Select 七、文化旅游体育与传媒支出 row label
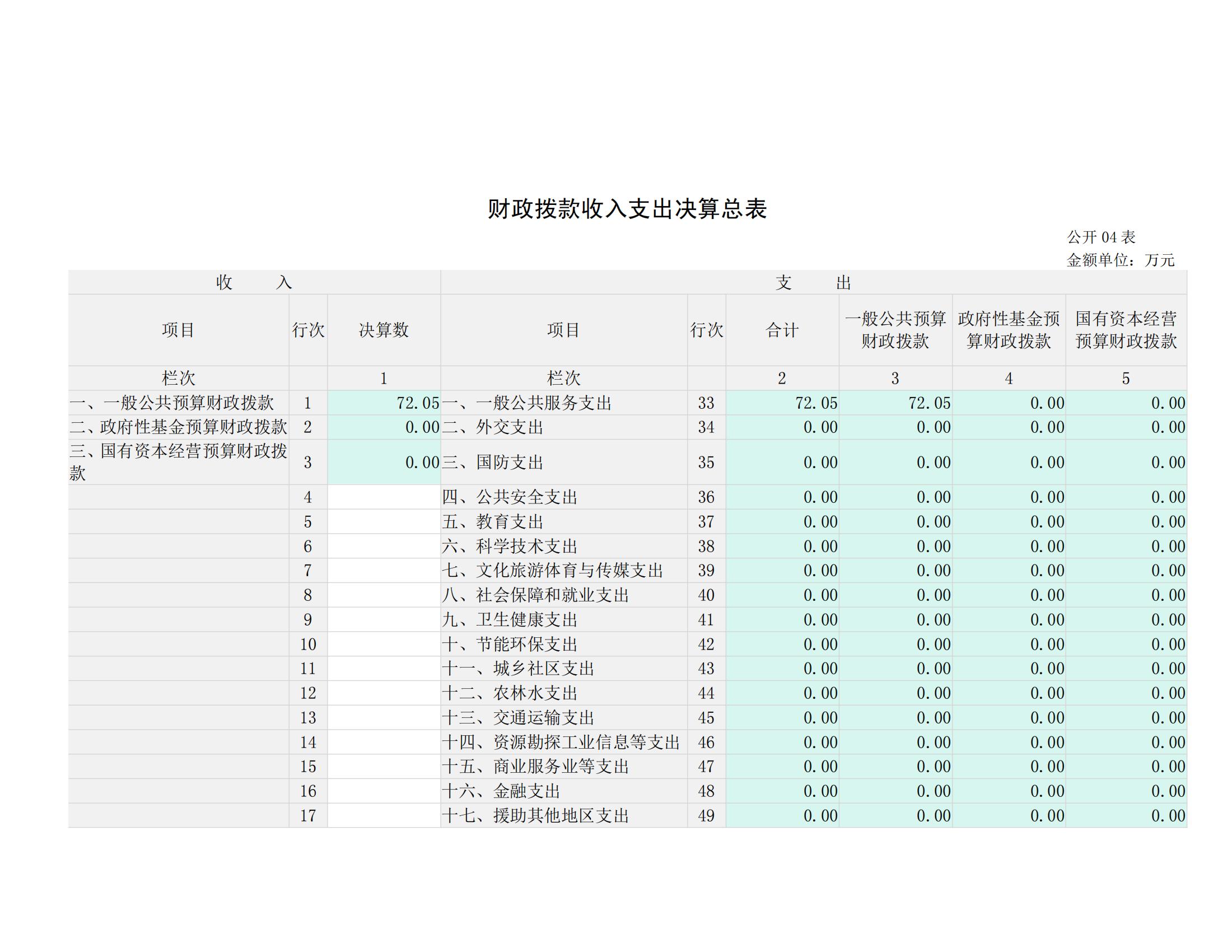Viewport: 1232px width, 952px height. (552, 571)
